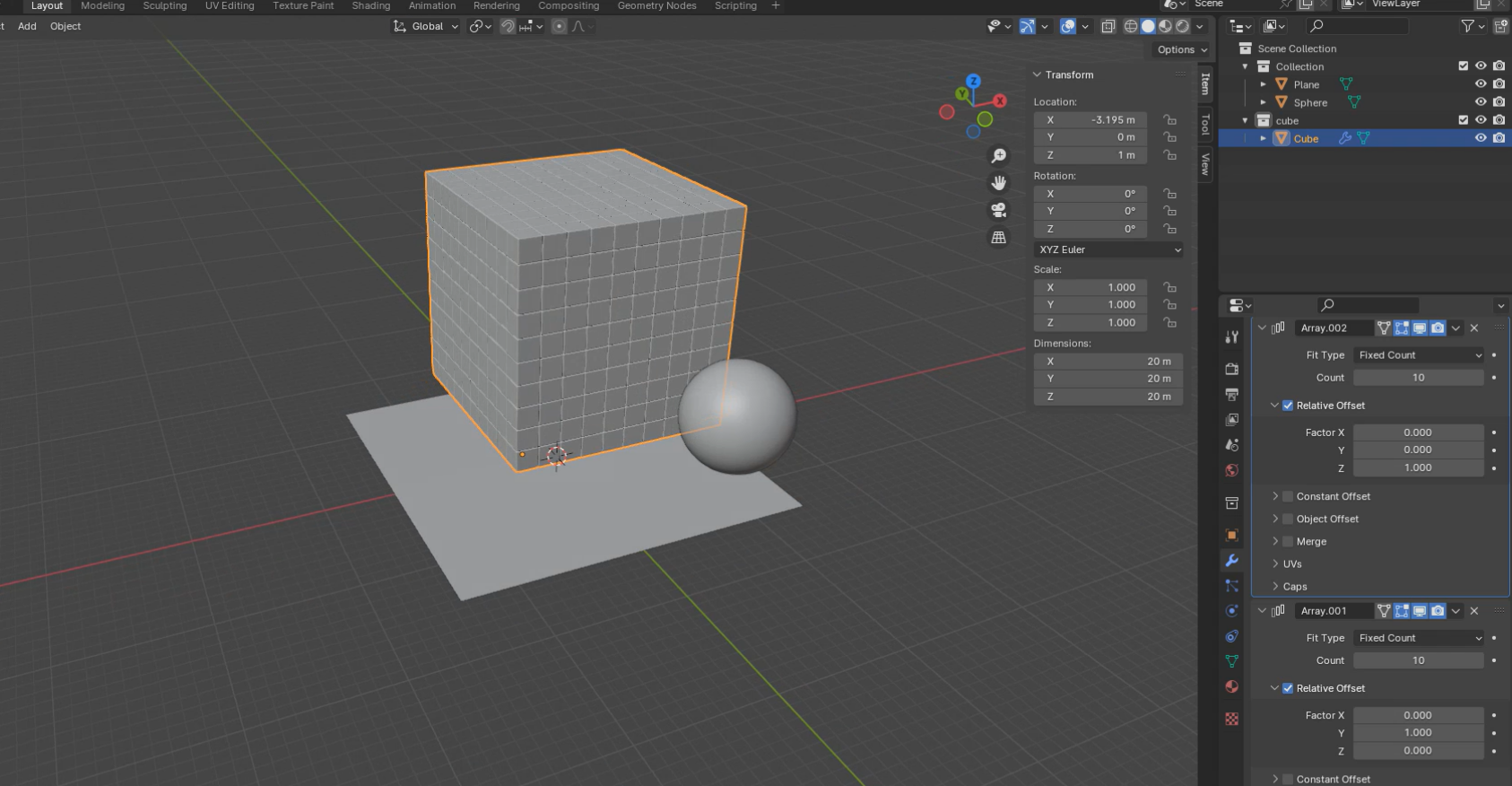Open the World properties tab icon
1512x786 pixels.
[1232, 470]
